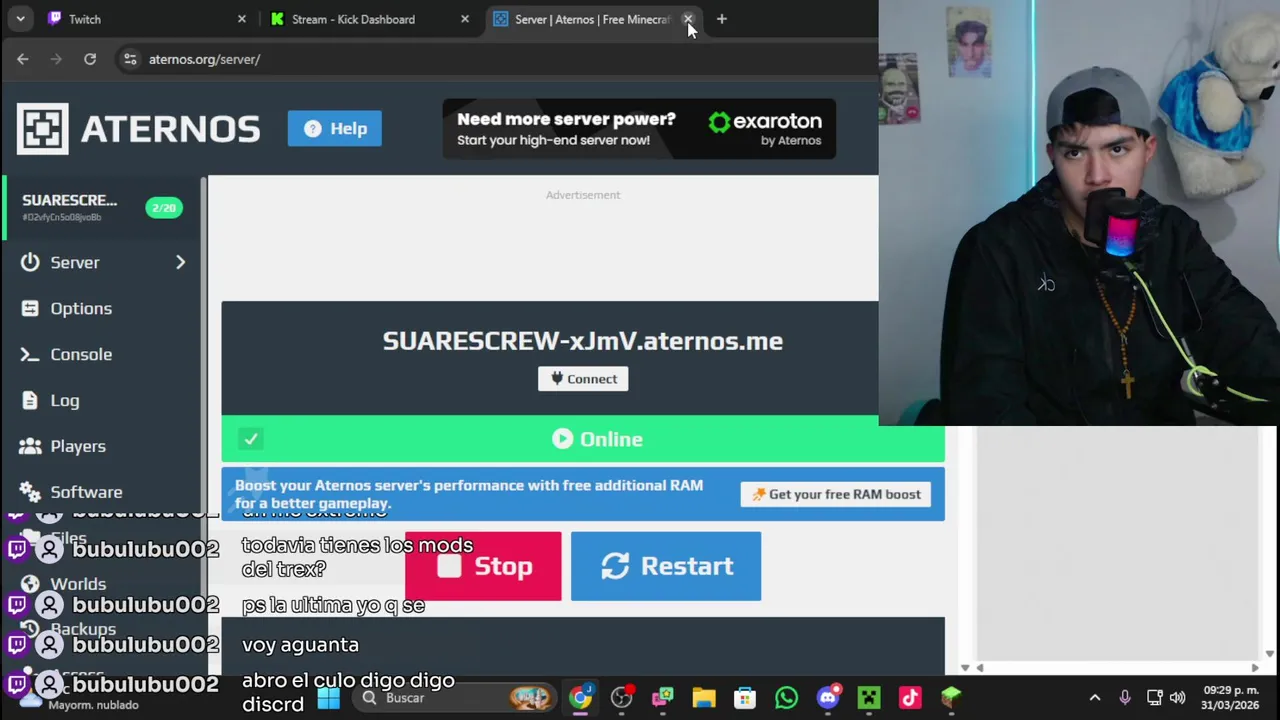The height and width of the screenshot is (720, 1280).
Task: Reload the Aternos page
Action: (x=90, y=59)
